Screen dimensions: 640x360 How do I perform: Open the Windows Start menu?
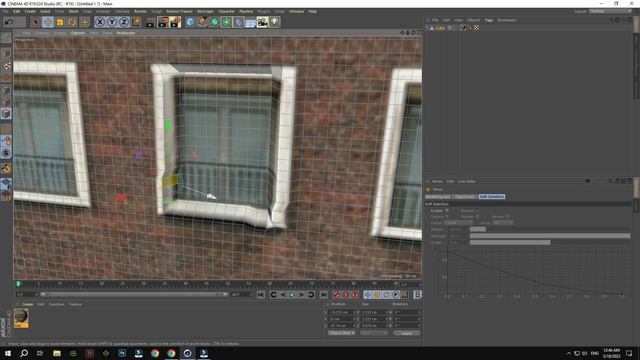(8, 353)
